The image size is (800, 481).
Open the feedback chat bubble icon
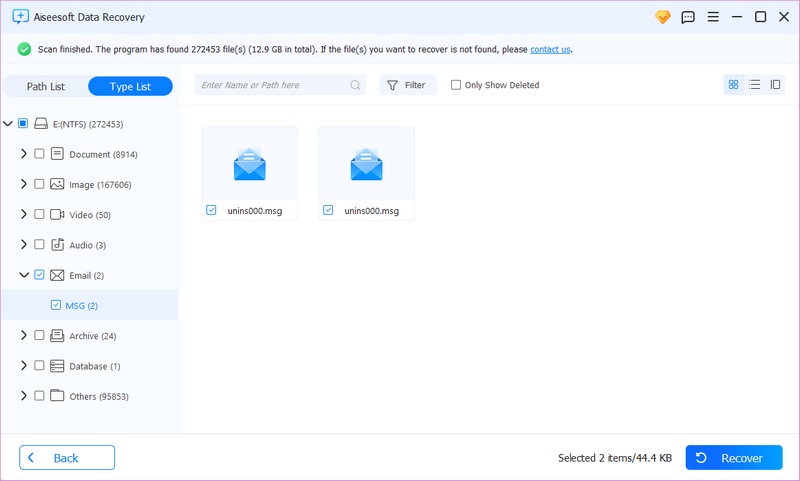tap(688, 17)
